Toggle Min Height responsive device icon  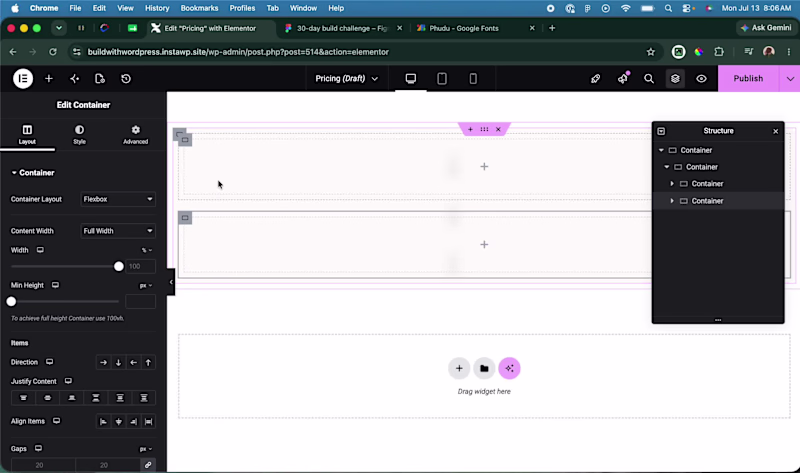tap(56, 285)
